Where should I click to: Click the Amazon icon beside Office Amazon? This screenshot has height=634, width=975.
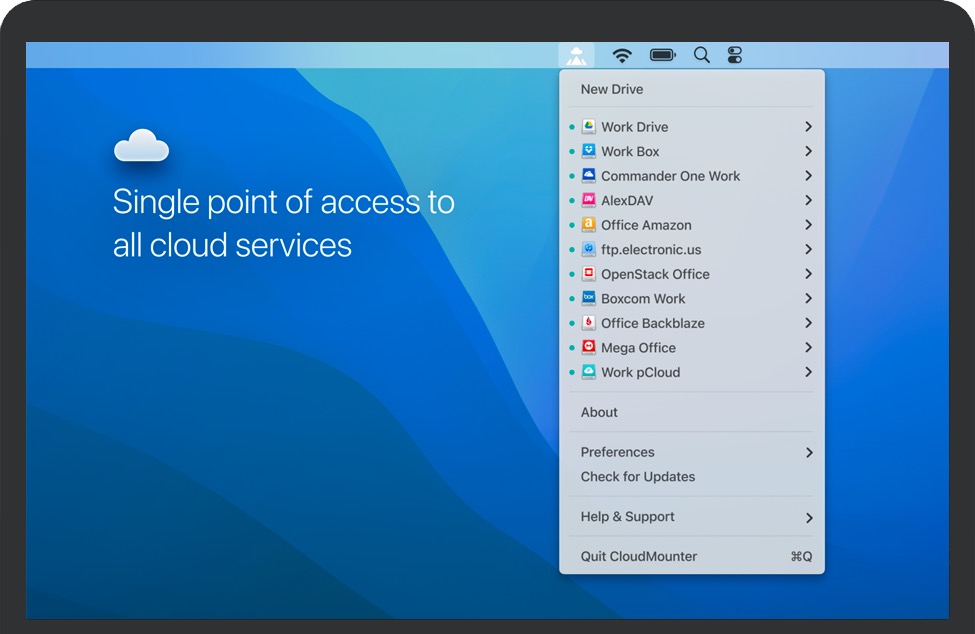(588, 224)
